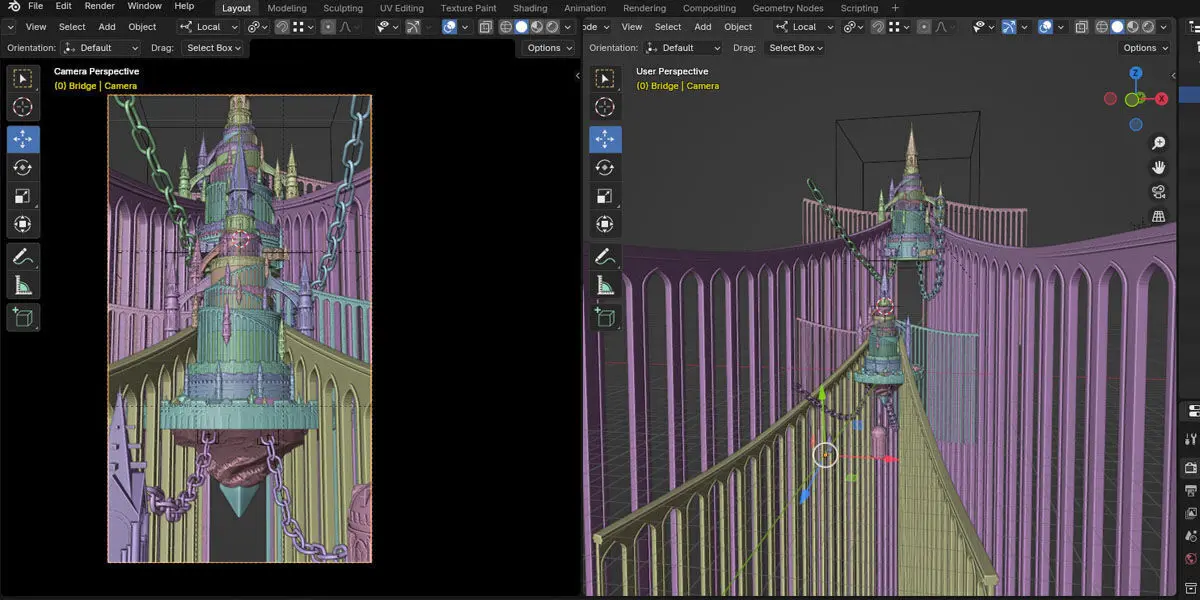
Task: Open pivot point dropdown in right viewport
Action: pos(853,27)
